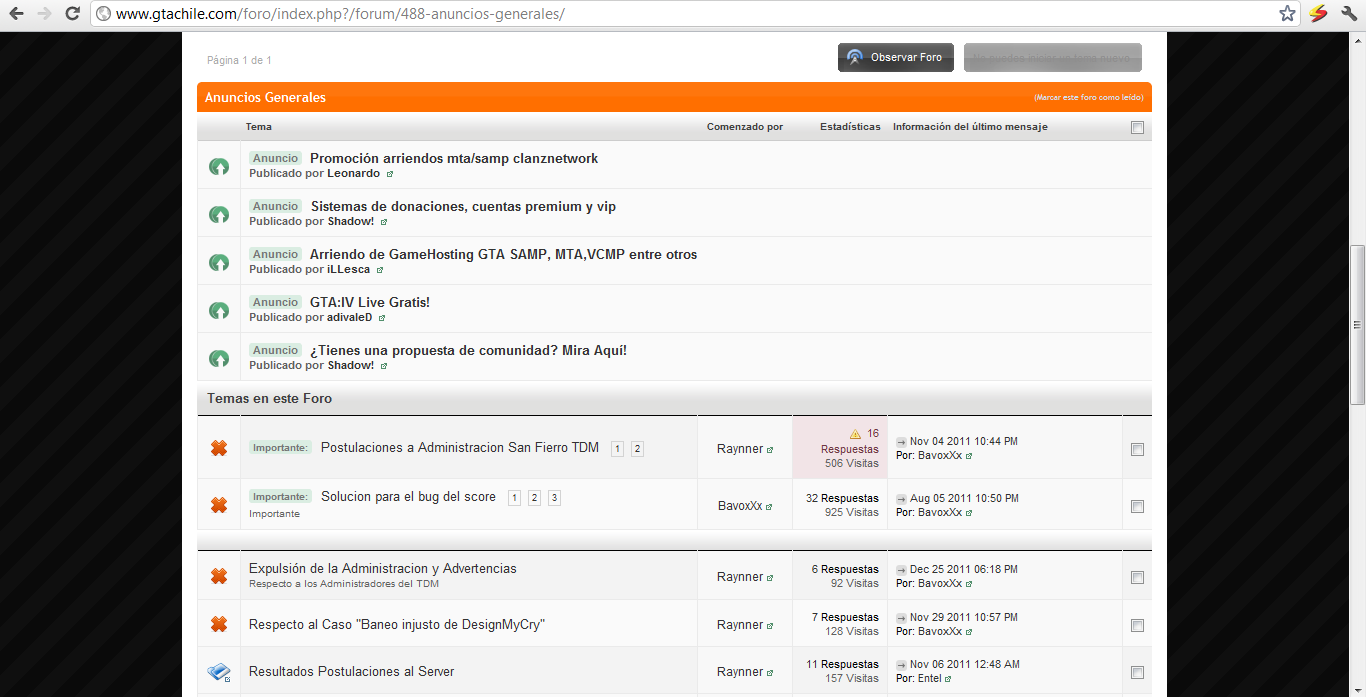Open BavoxXx profile in Comenzado por column
1366x697 pixels.
click(740, 506)
